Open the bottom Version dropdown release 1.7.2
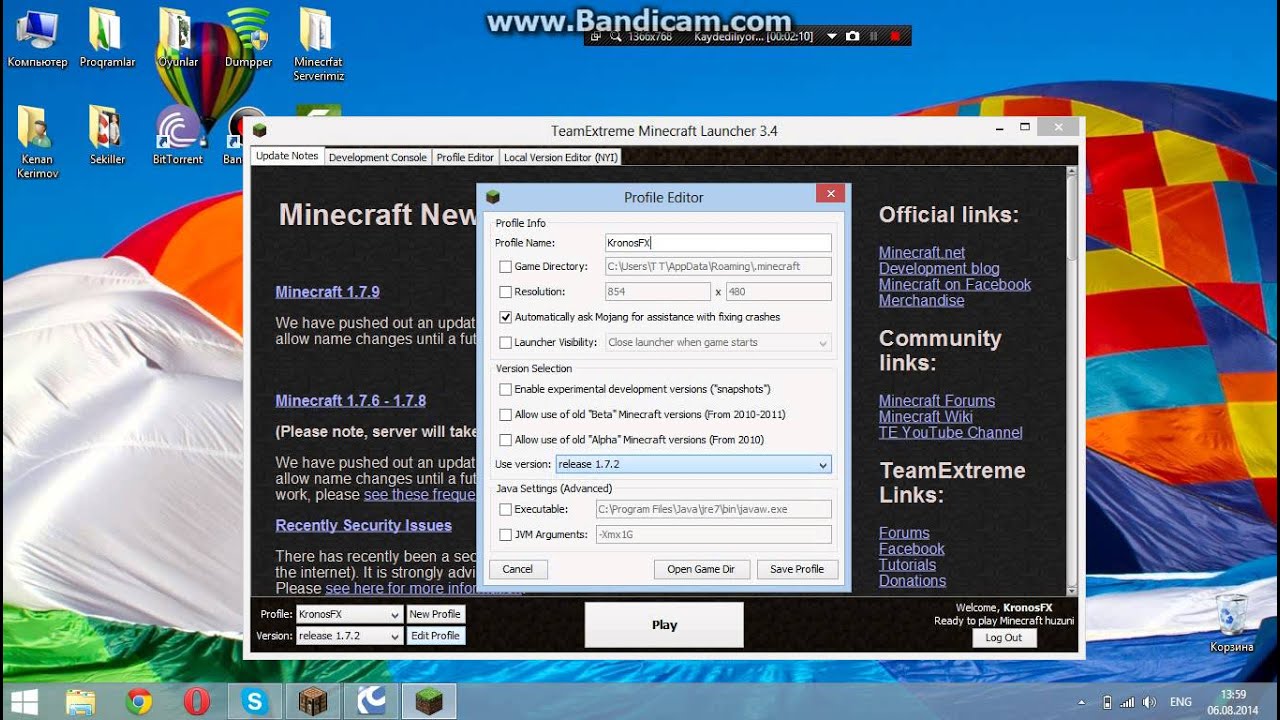This screenshot has height=720, width=1280. click(349, 635)
